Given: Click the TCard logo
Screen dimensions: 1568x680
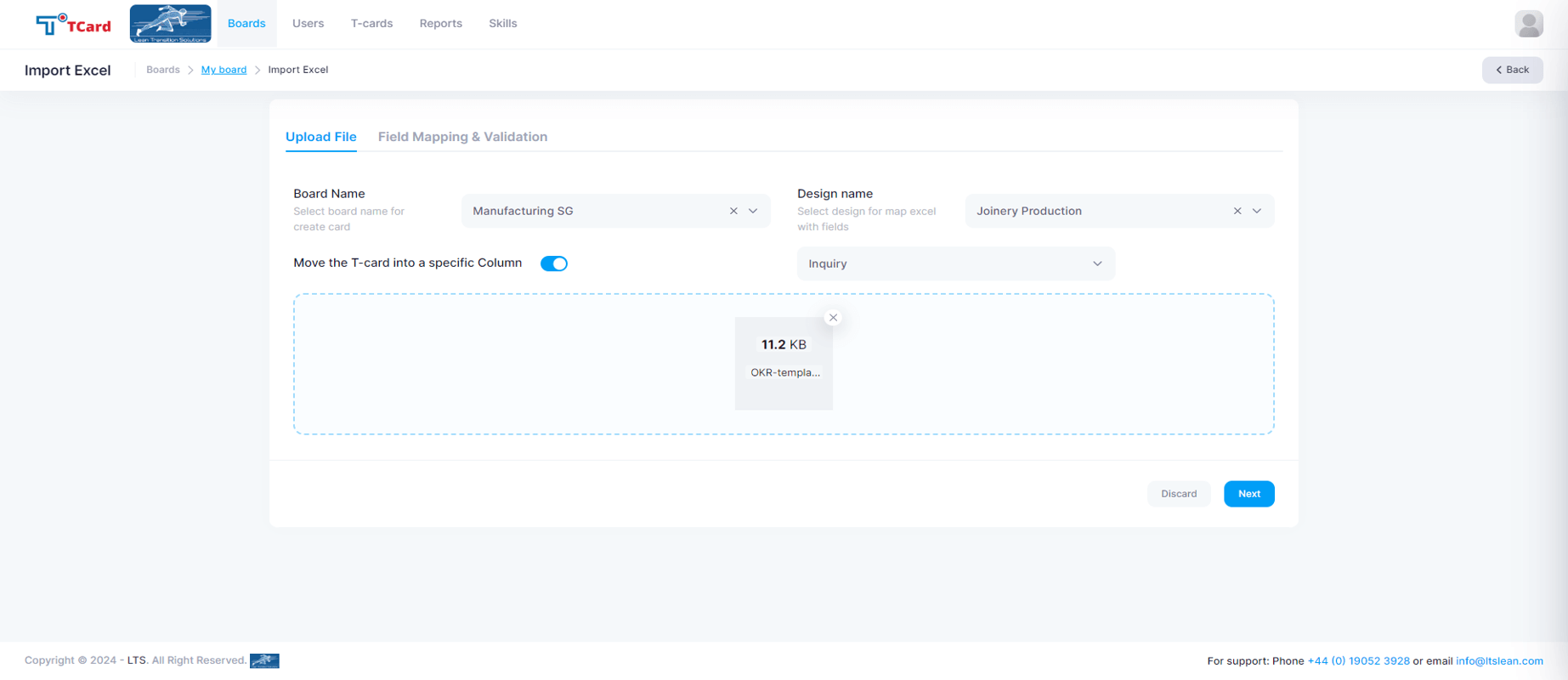Looking at the screenshot, I should [x=73, y=24].
